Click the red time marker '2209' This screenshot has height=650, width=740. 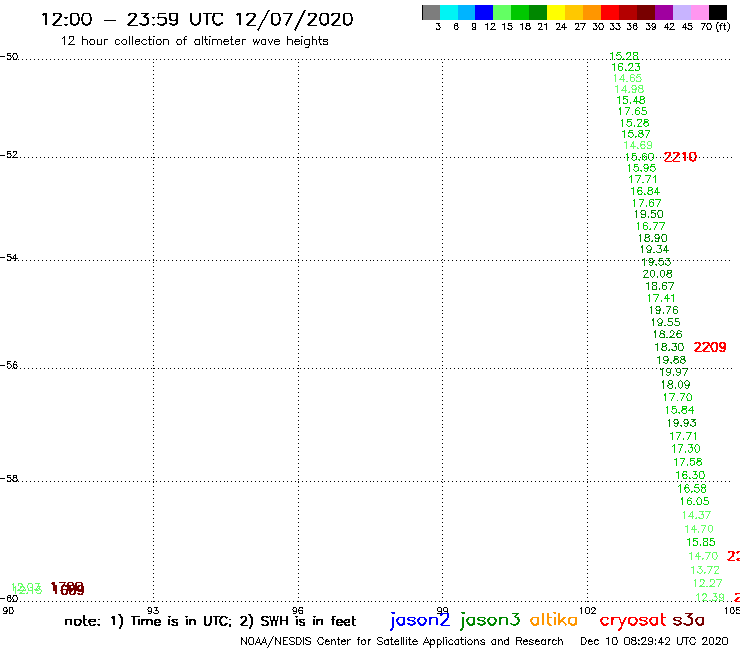(710, 347)
